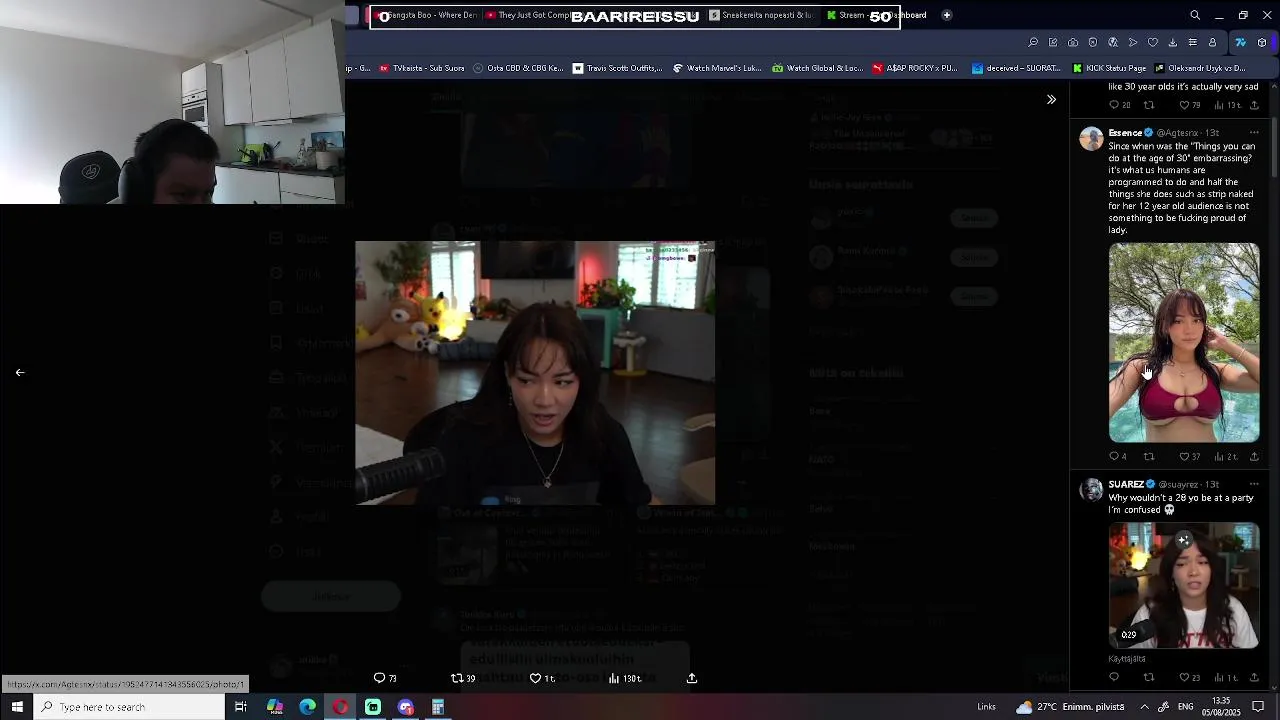This screenshot has height=720, width=1280.
Task: Like the top post (79)
Action: point(1189,105)
